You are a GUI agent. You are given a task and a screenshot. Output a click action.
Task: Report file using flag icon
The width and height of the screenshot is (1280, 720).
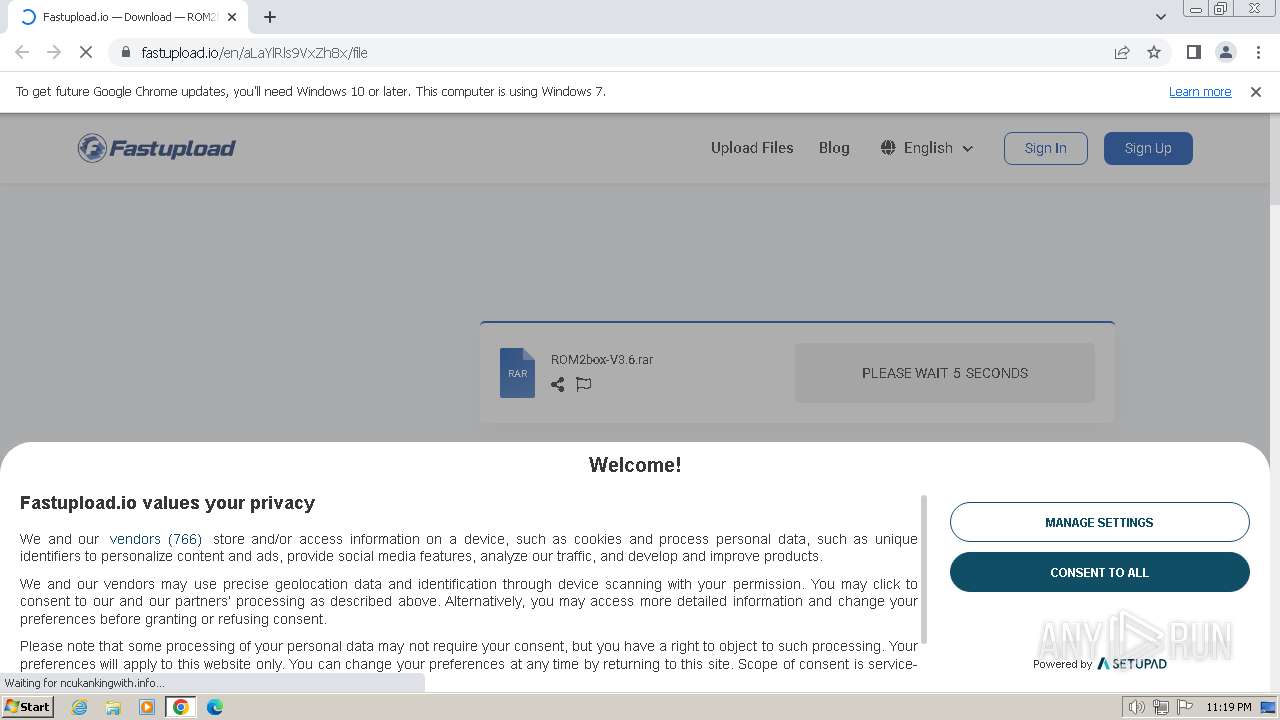pos(584,384)
